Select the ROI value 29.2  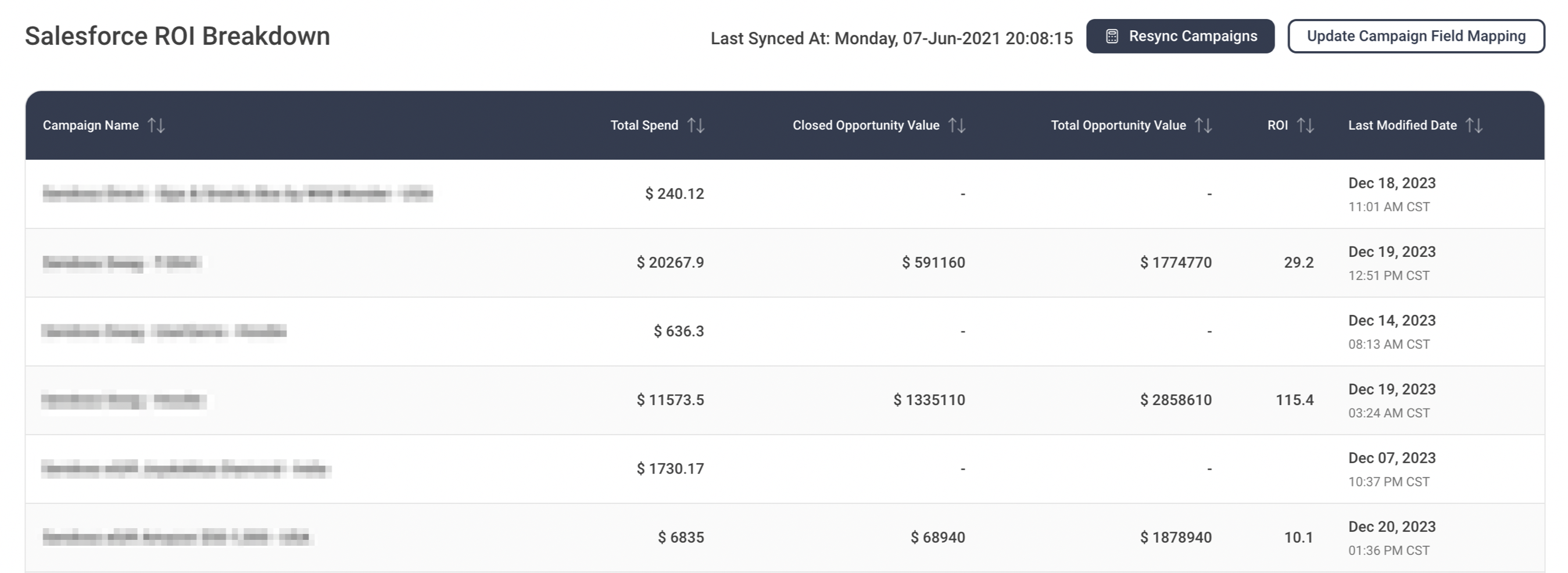click(x=1298, y=263)
